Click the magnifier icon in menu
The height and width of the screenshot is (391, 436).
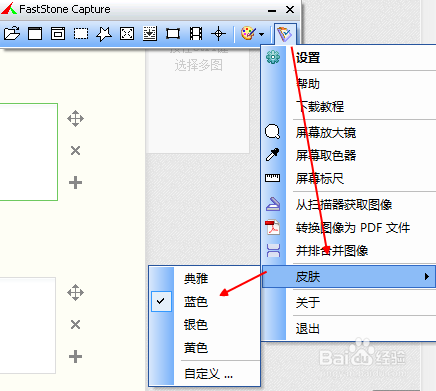coord(273,132)
